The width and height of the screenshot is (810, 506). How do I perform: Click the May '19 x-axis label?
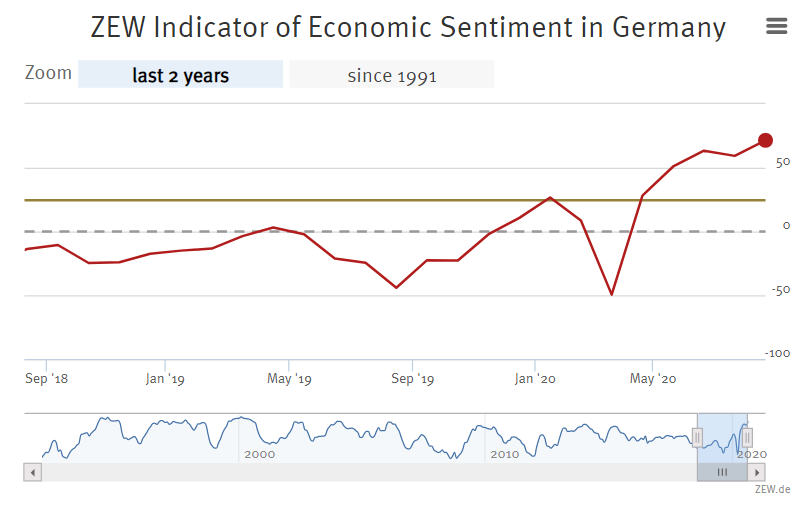[289, 379]
